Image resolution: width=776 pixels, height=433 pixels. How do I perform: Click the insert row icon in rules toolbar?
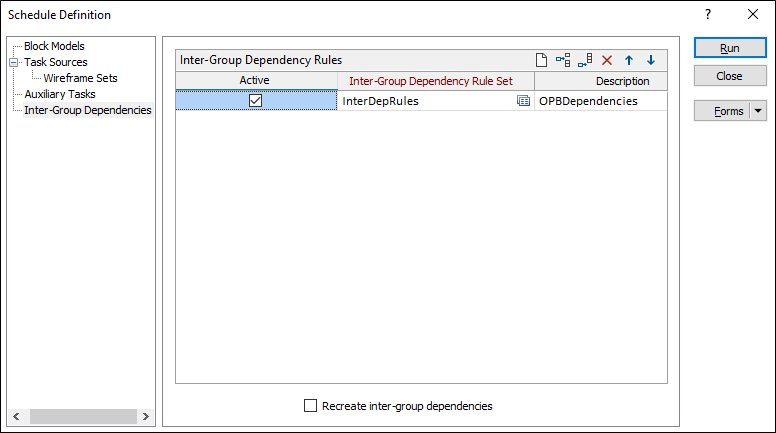coord(563,60)
